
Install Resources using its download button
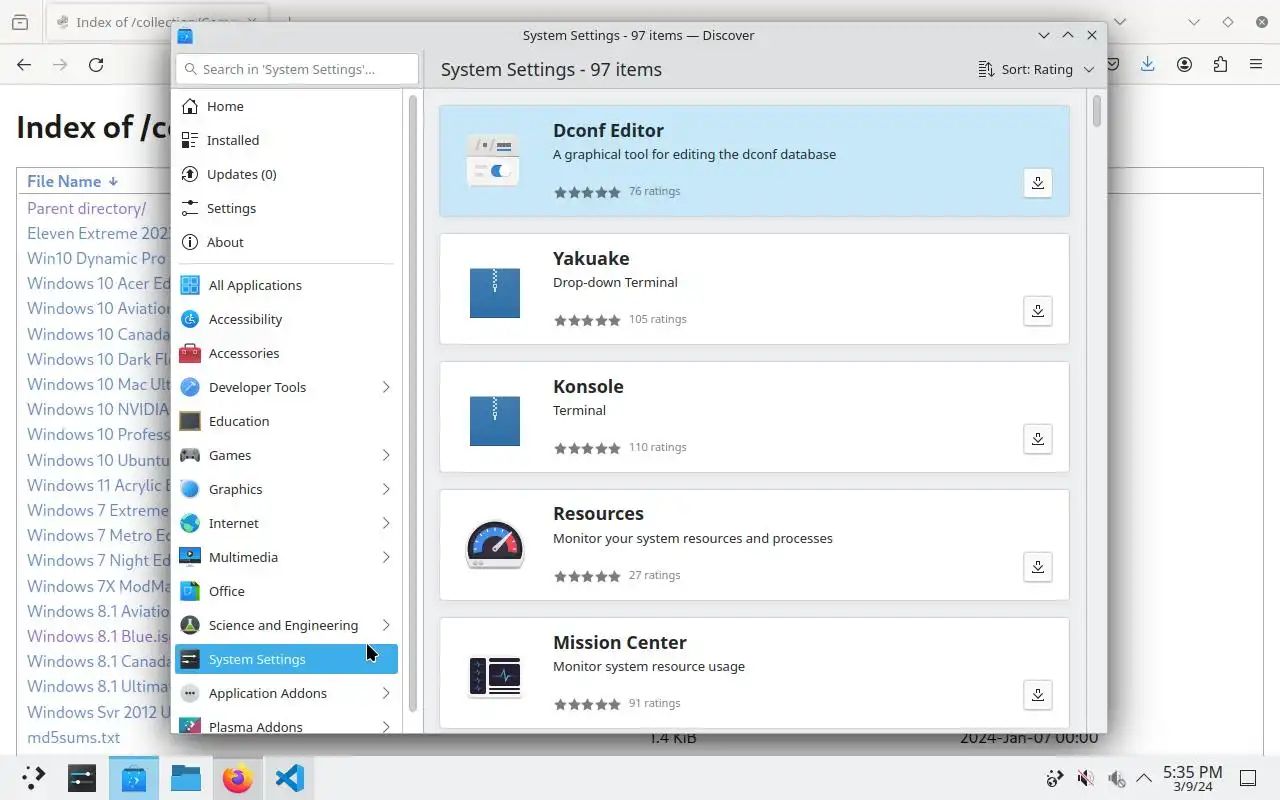click(x=1038, y=567)
